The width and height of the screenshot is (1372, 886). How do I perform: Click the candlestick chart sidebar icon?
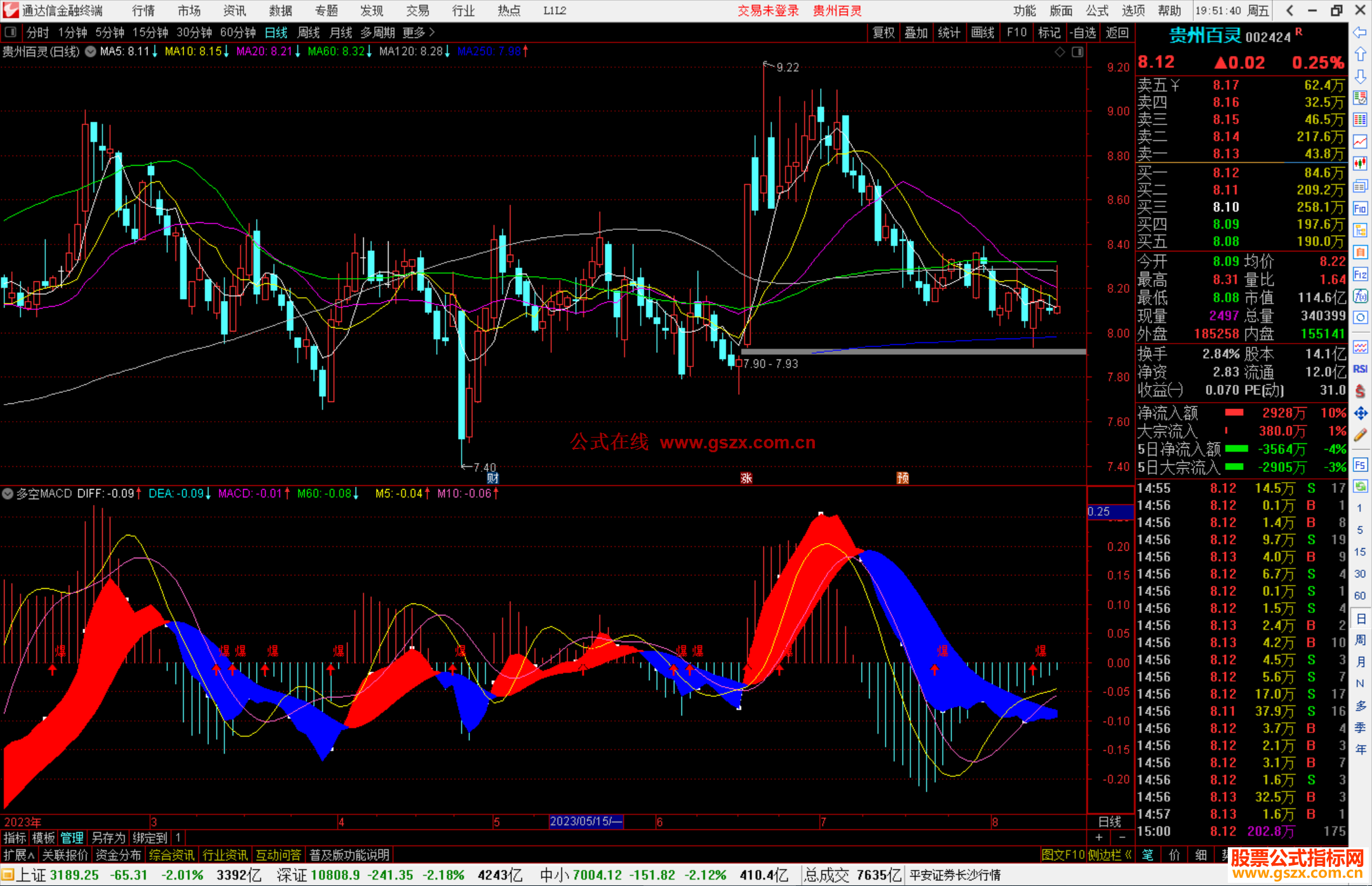(x=1360, y=163)
